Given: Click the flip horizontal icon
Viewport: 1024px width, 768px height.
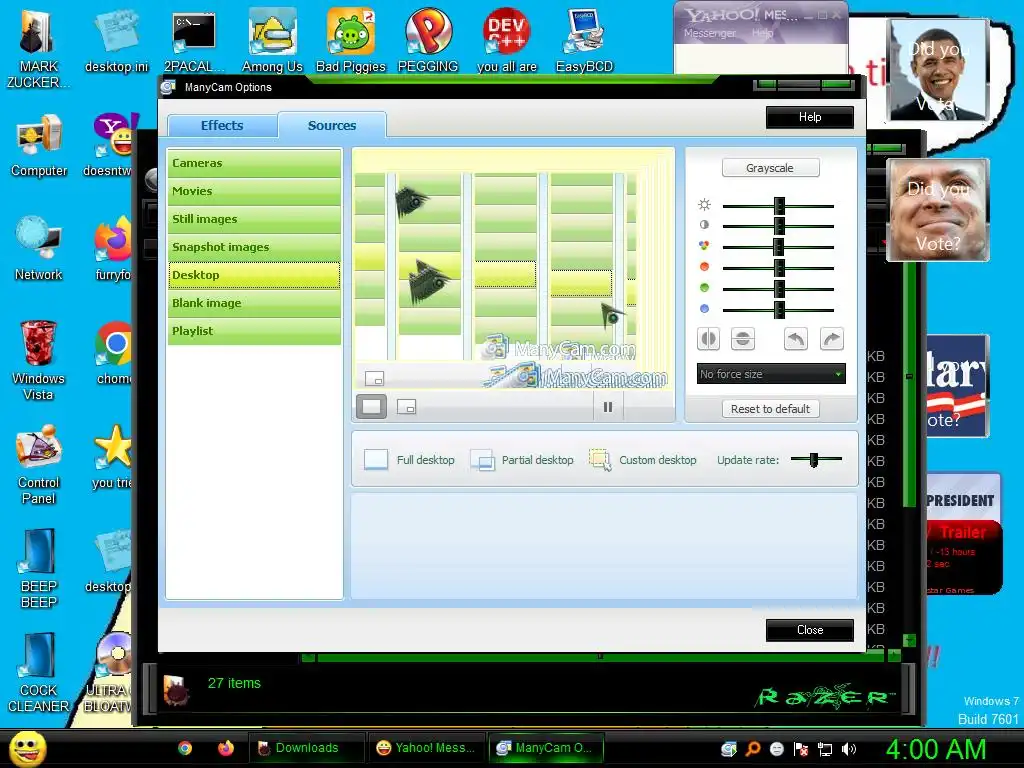Looking at the screenshot, I should tap(709, 339).
